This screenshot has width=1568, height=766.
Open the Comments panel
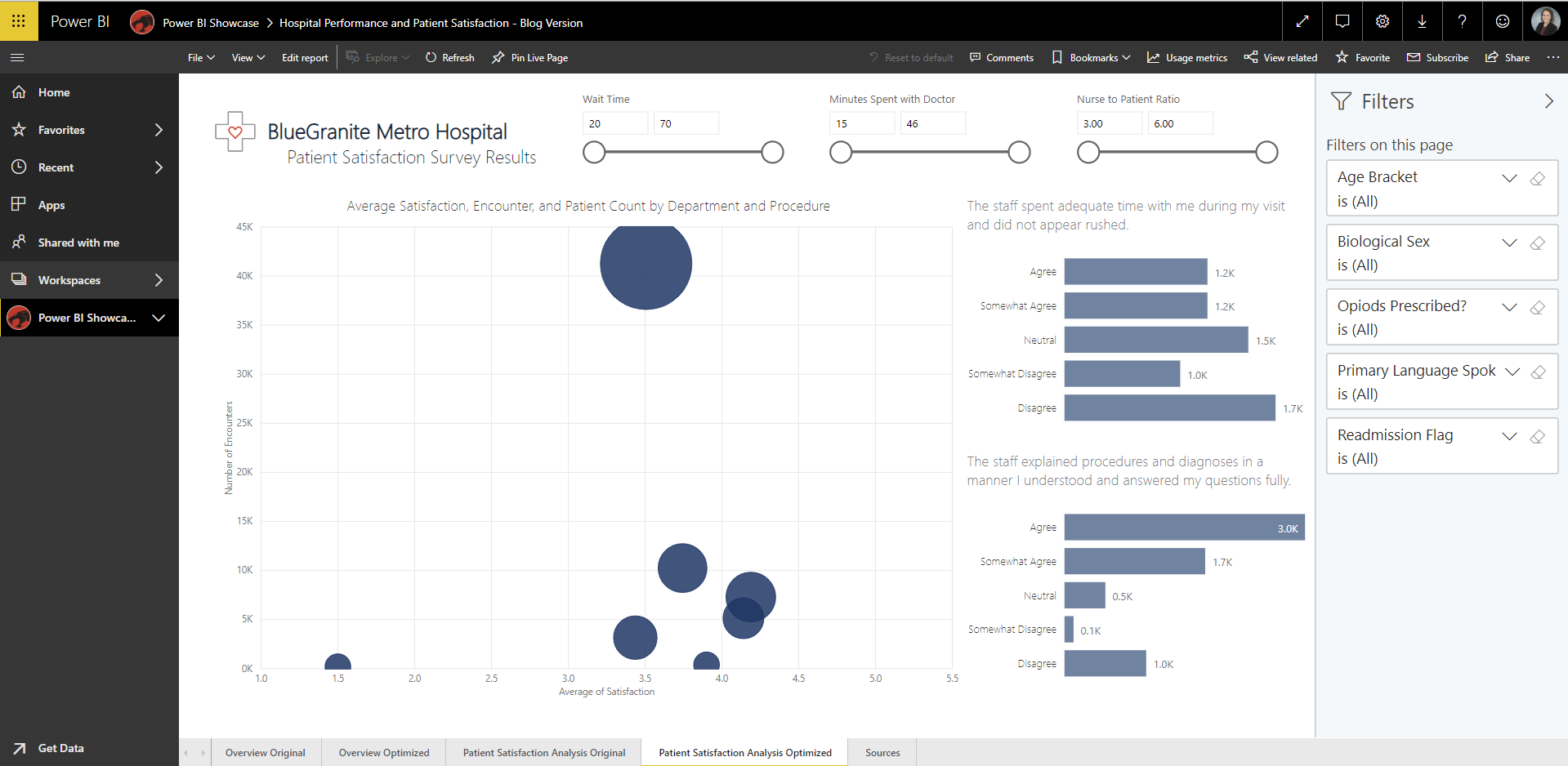click(1002, 57)
